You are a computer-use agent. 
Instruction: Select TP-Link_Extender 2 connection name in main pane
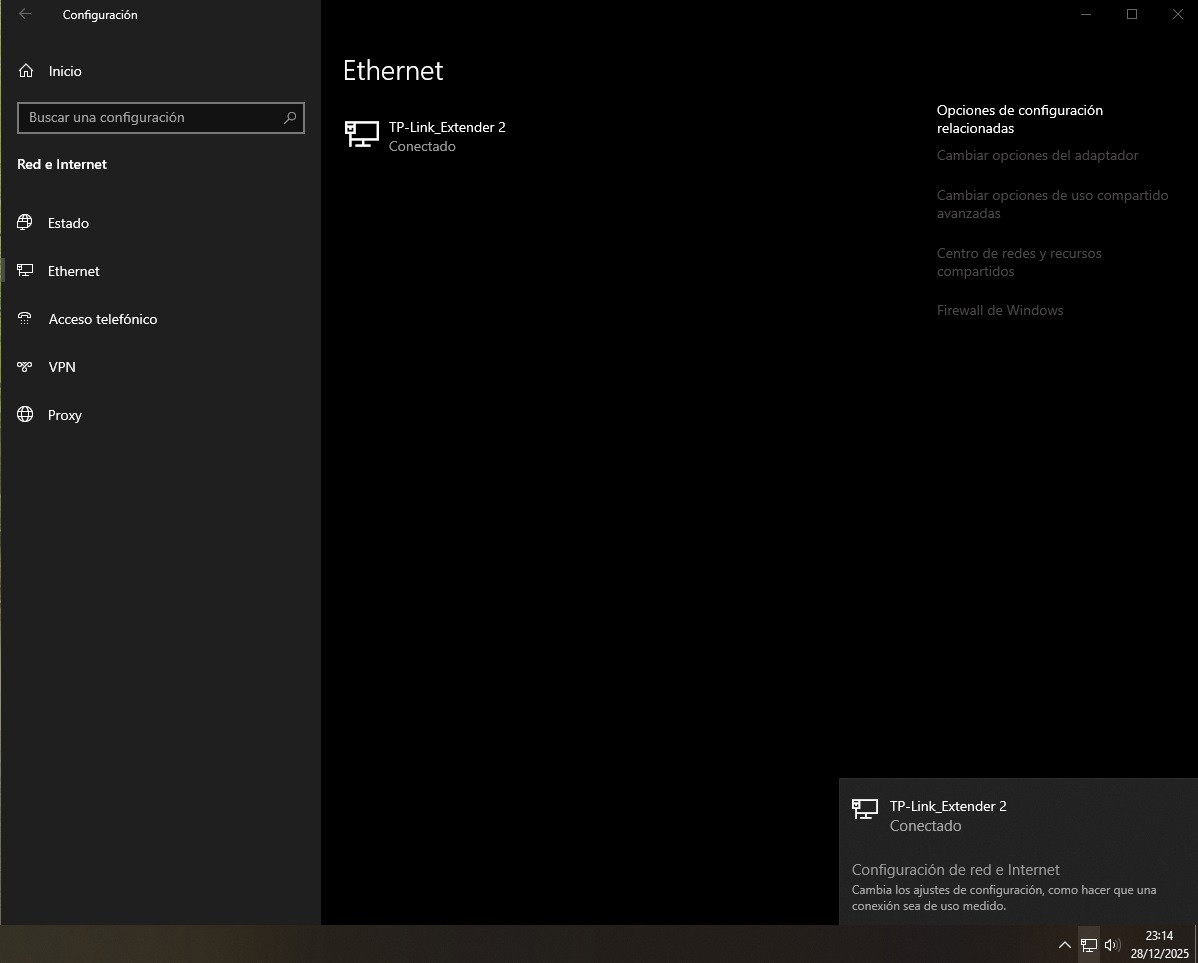[447, 127]
